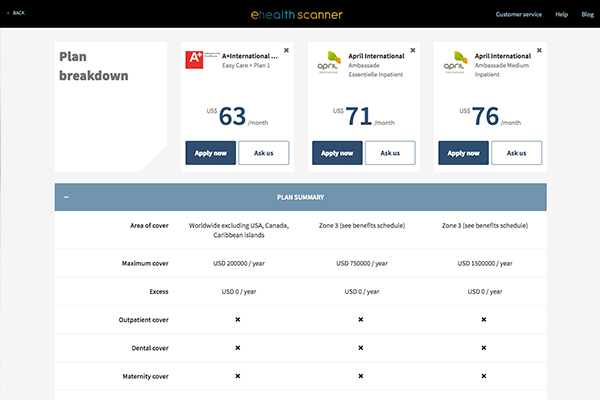Click April logo on Essentielle Inpatient card
This screenshot has height=400, width=600.
pyautogui.click(x=329, y=62)
